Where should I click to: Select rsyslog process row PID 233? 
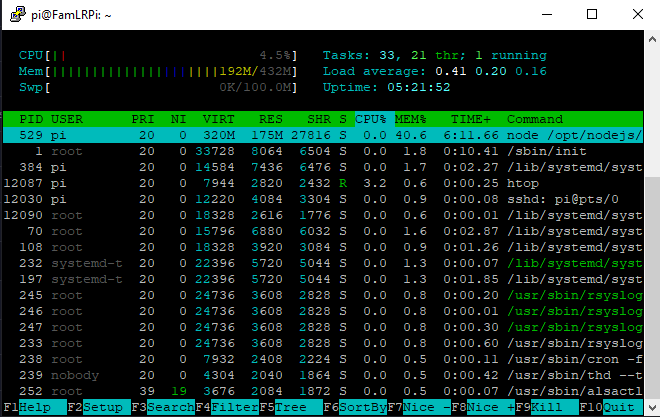323,343
